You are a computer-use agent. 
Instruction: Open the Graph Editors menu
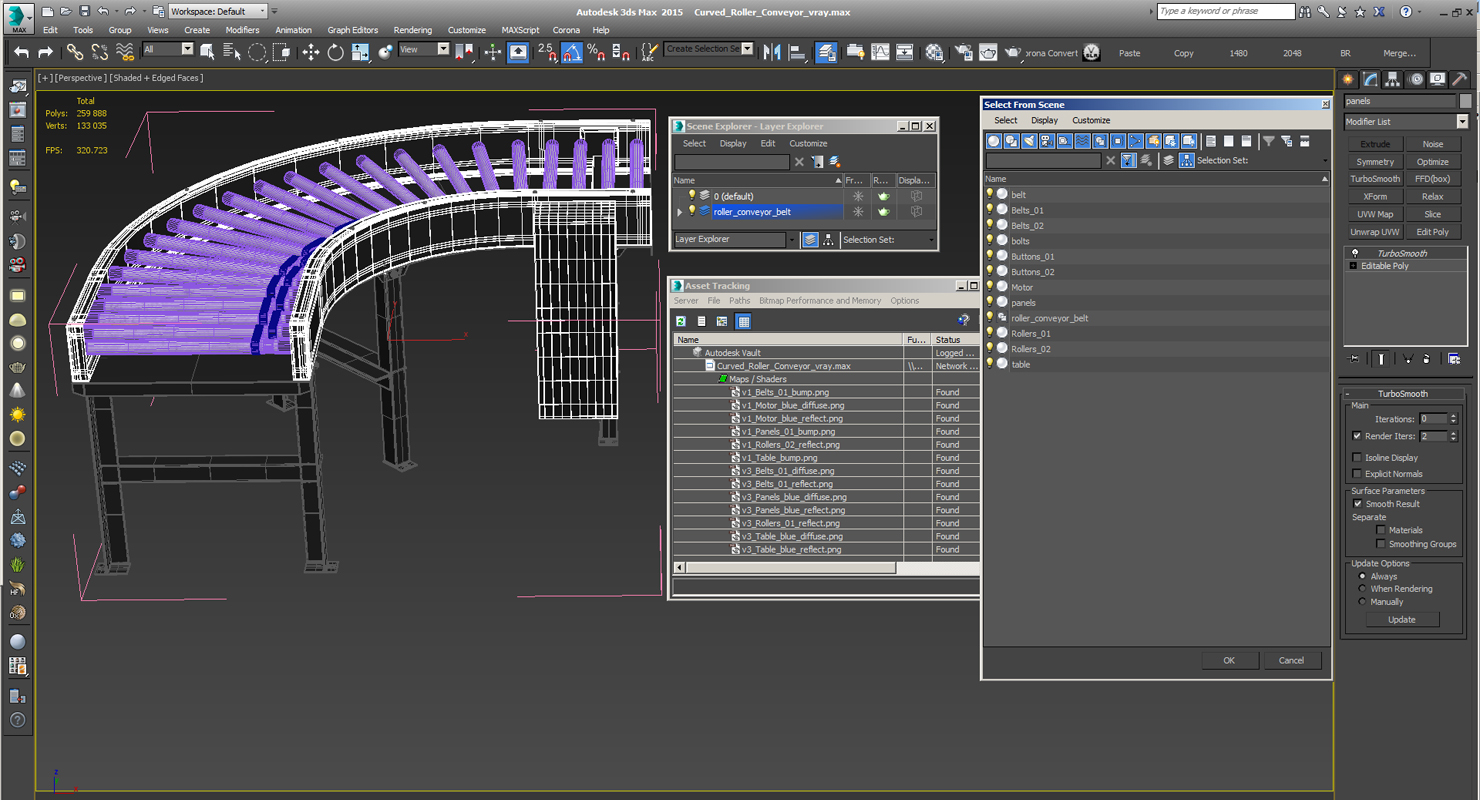pyautogui.click(x=353, y=30)
